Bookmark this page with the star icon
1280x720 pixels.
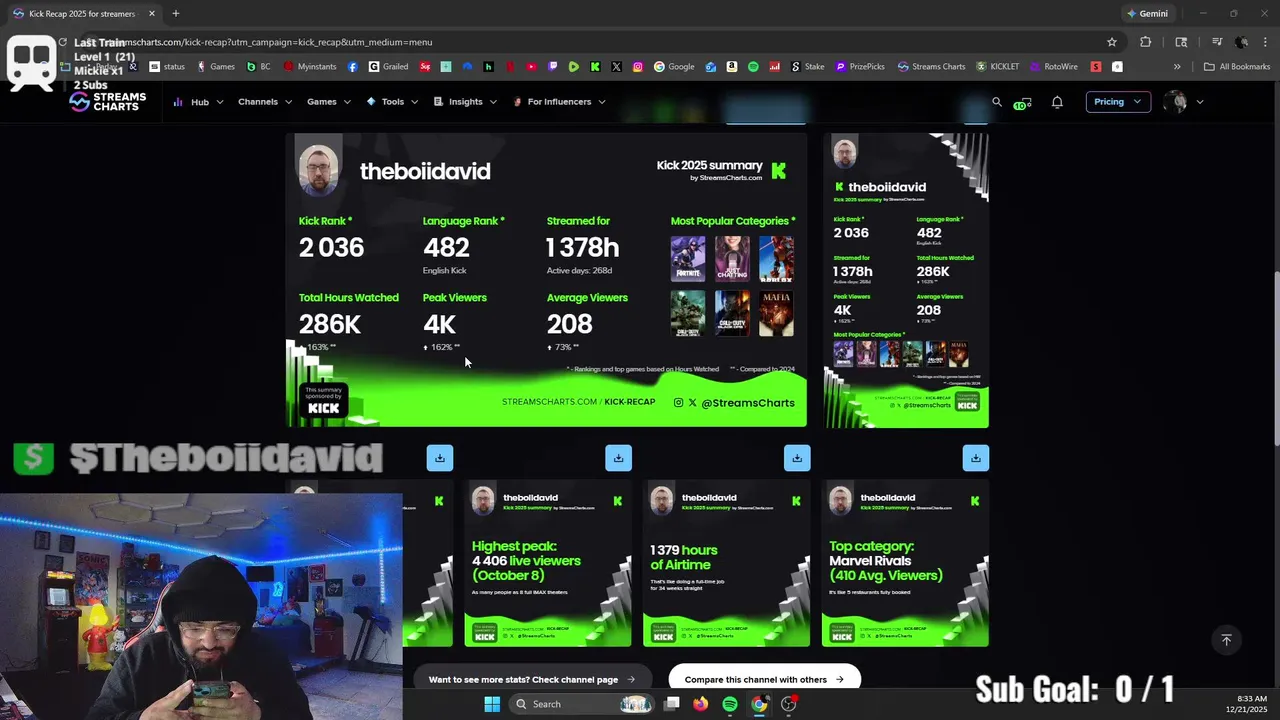(1112, 42)
